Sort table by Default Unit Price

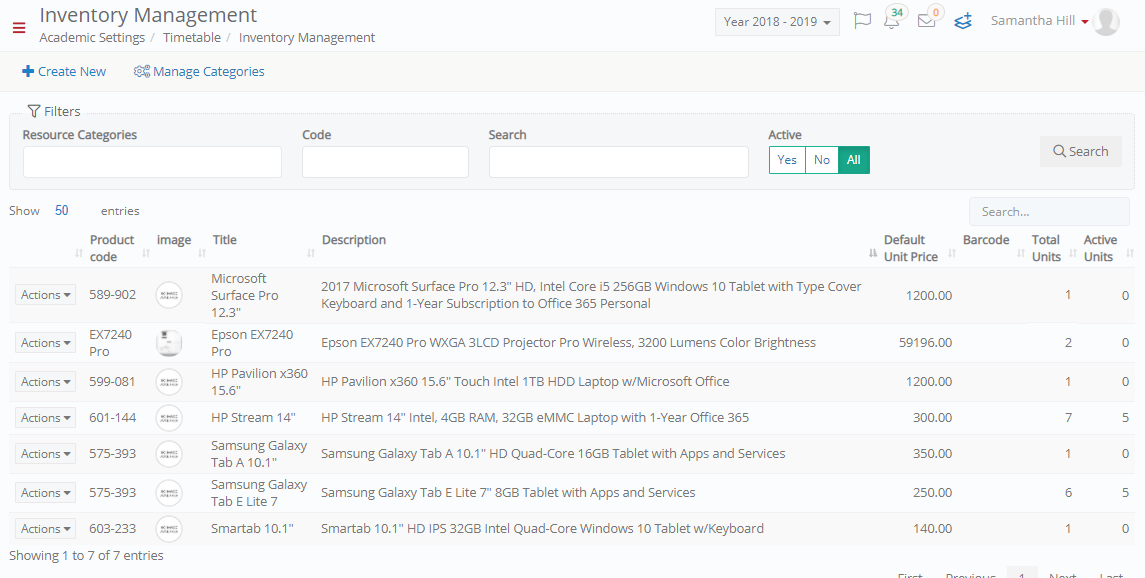coord(918,248)
